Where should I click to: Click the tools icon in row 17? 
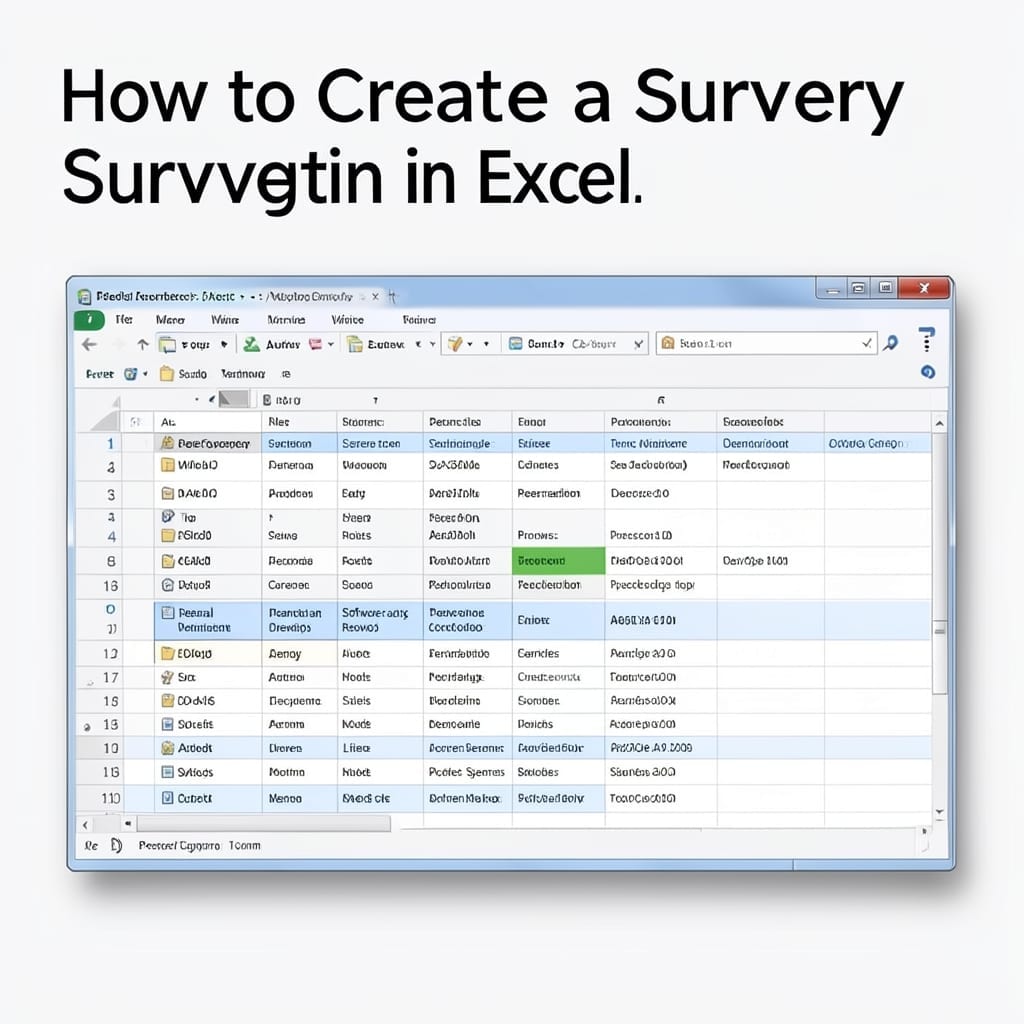tap(167, 677)
